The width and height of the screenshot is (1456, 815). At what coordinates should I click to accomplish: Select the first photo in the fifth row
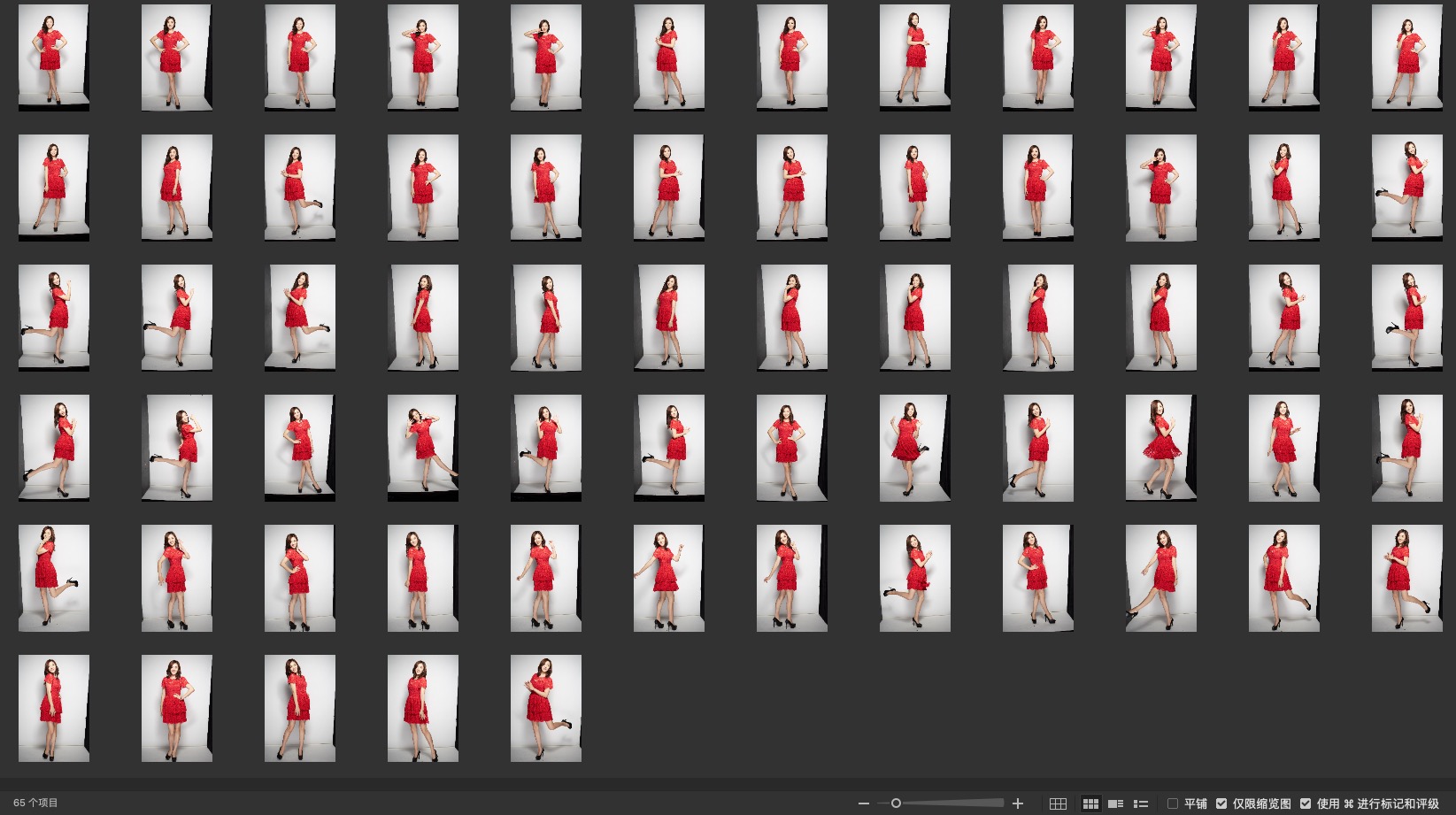54,578
